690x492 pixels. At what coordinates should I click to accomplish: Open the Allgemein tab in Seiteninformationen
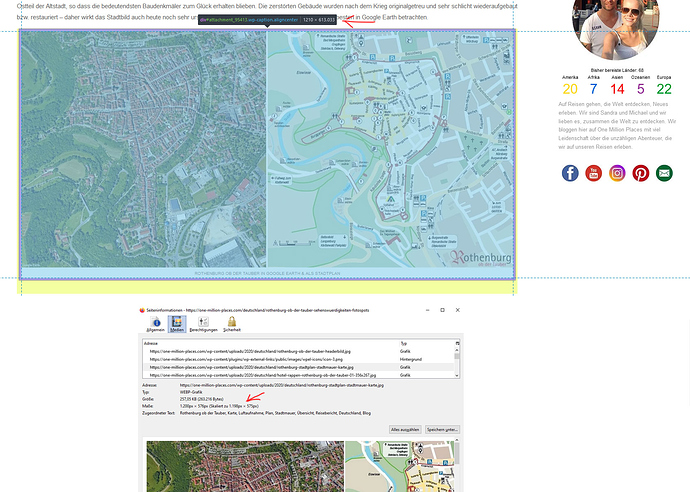[155, 324]
